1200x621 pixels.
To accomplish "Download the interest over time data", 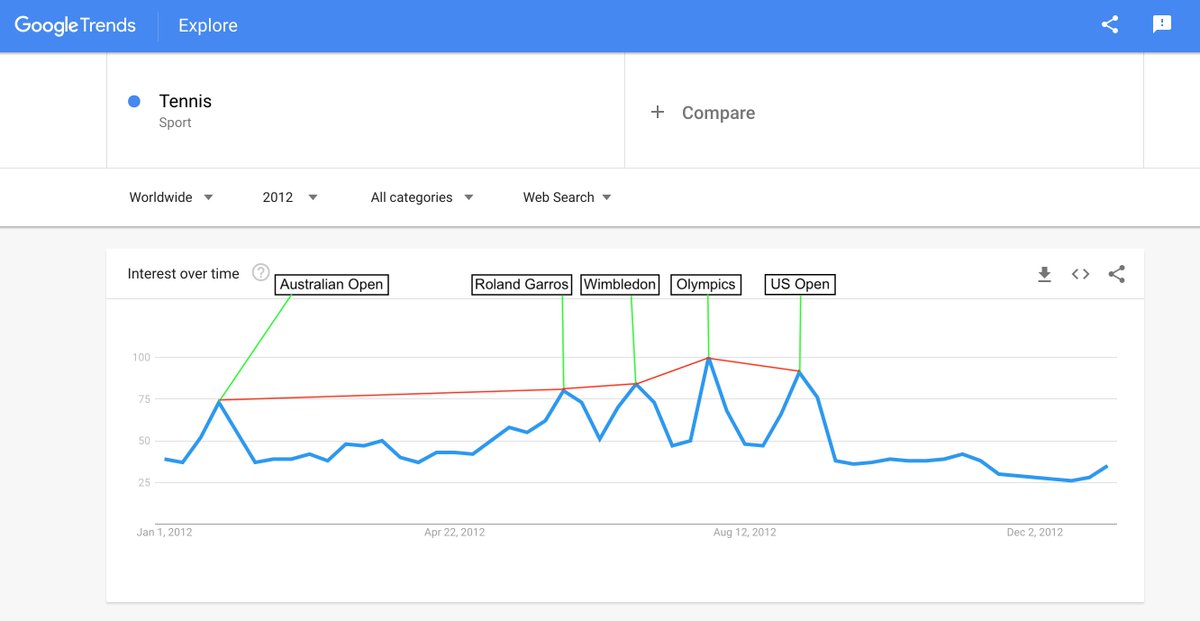I will (1044, 273).
